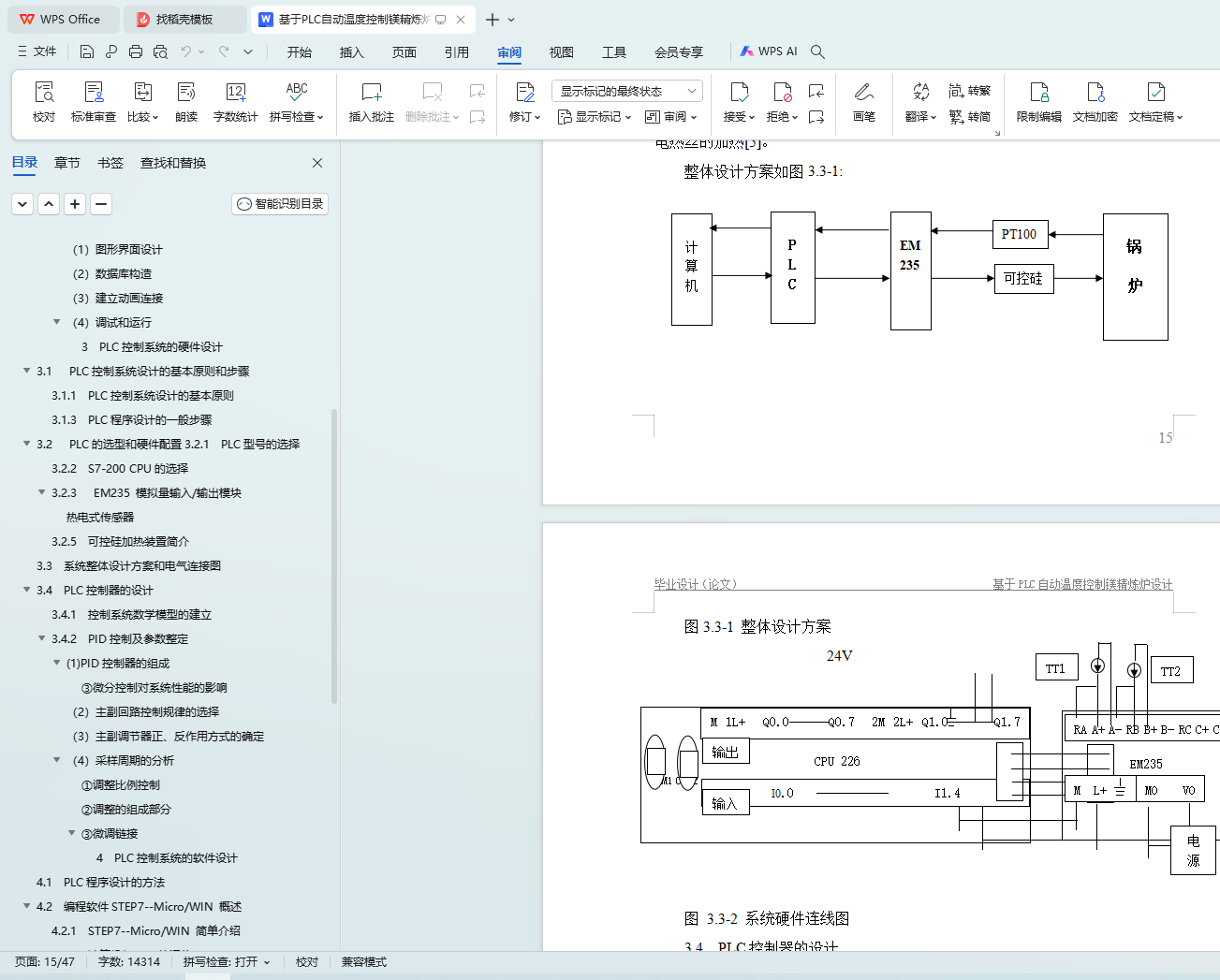
Task: Click the 画笔 pen tool
Action: coord(864,102)
